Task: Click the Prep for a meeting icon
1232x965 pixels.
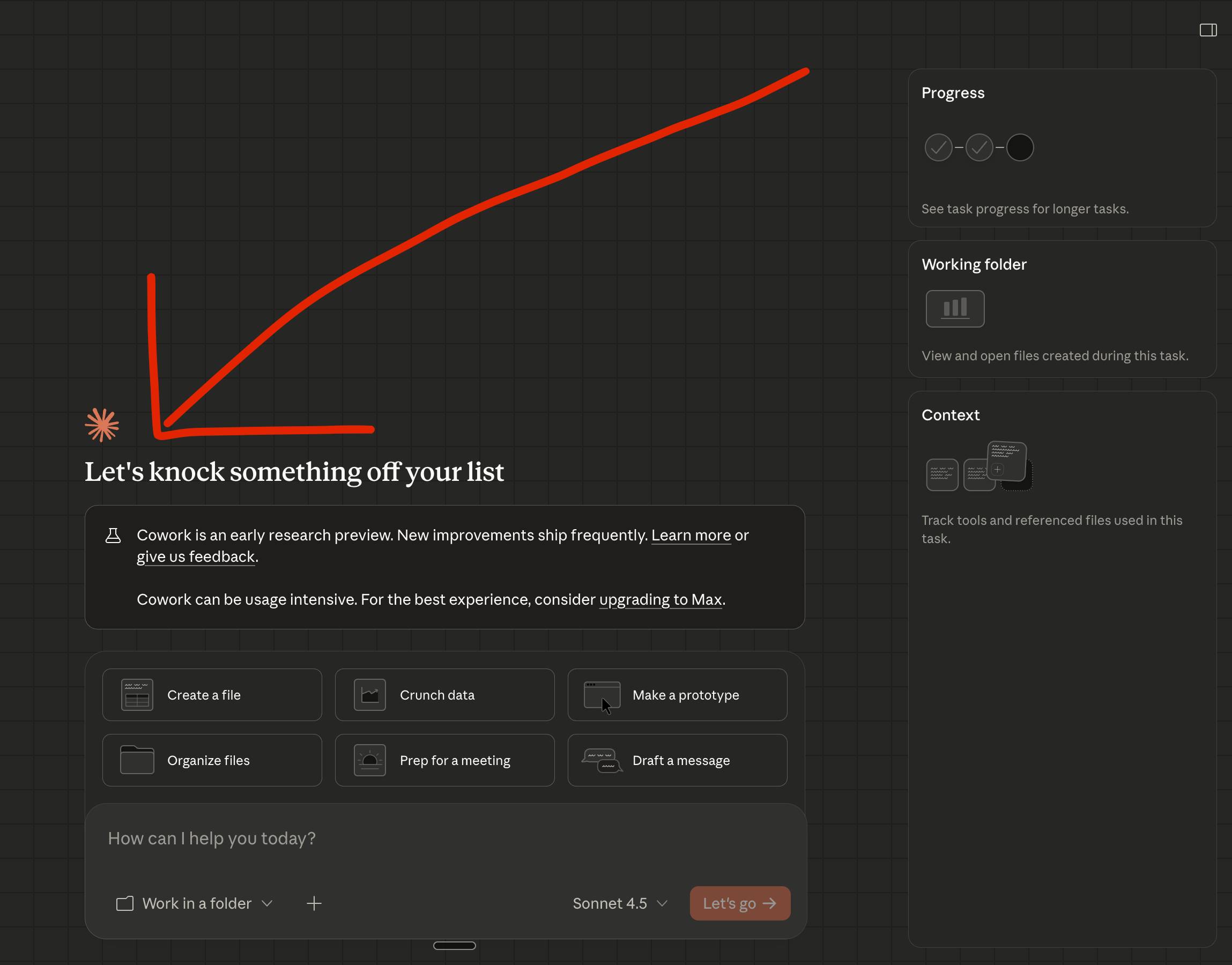Action: coord(369,760)
